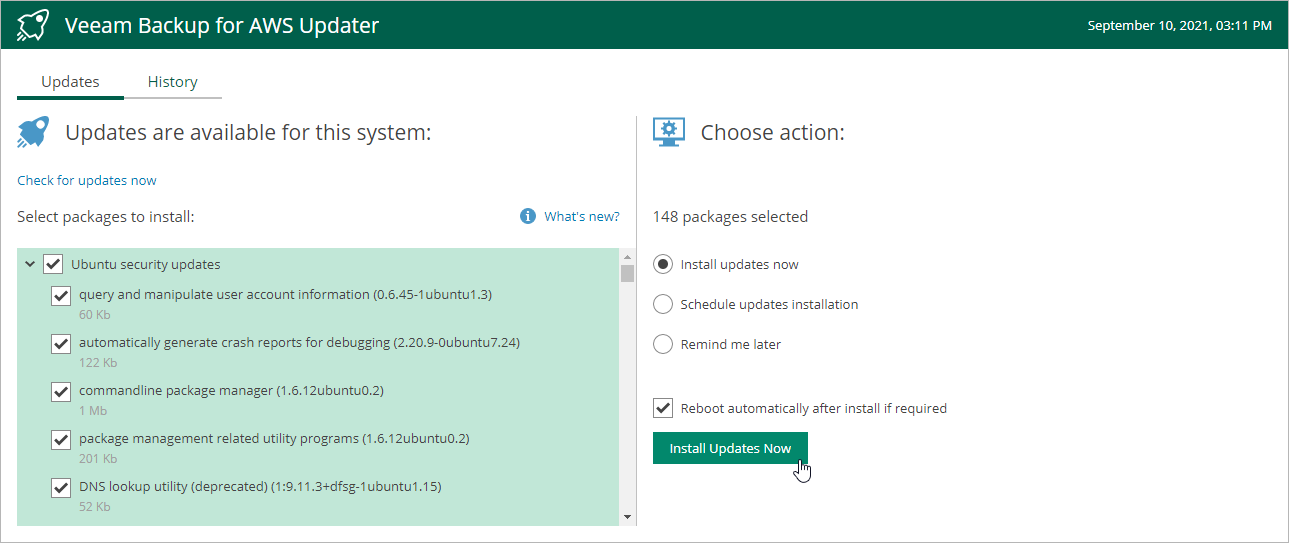Open the Updates tab
Screen dimensions: 1289x543
[70, 82]
